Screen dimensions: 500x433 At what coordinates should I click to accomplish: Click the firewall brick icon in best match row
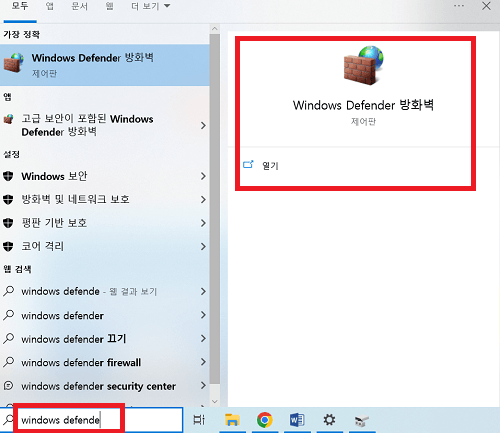(x=14, y=63)
